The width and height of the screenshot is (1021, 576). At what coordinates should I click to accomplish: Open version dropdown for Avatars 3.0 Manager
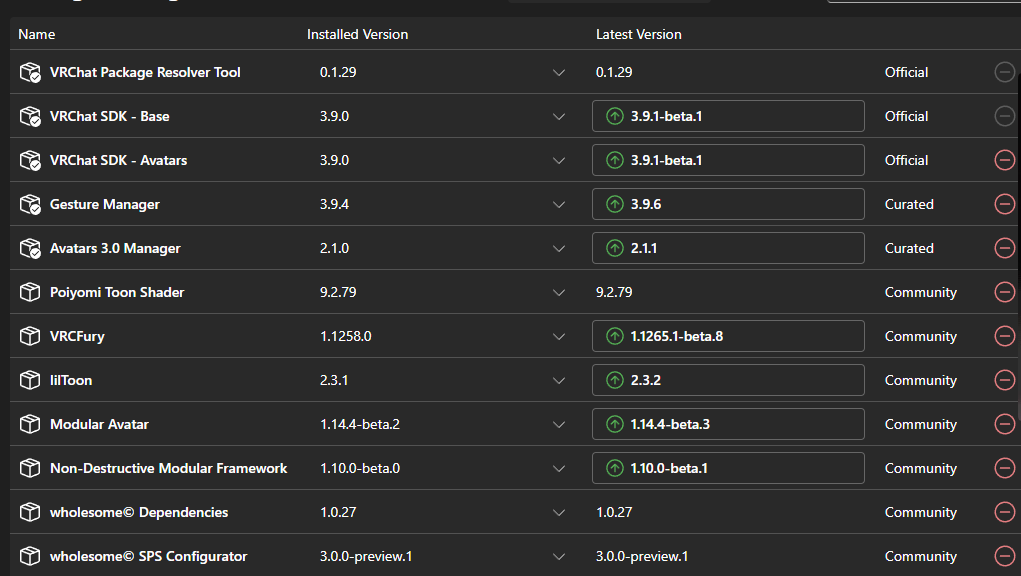559,249
